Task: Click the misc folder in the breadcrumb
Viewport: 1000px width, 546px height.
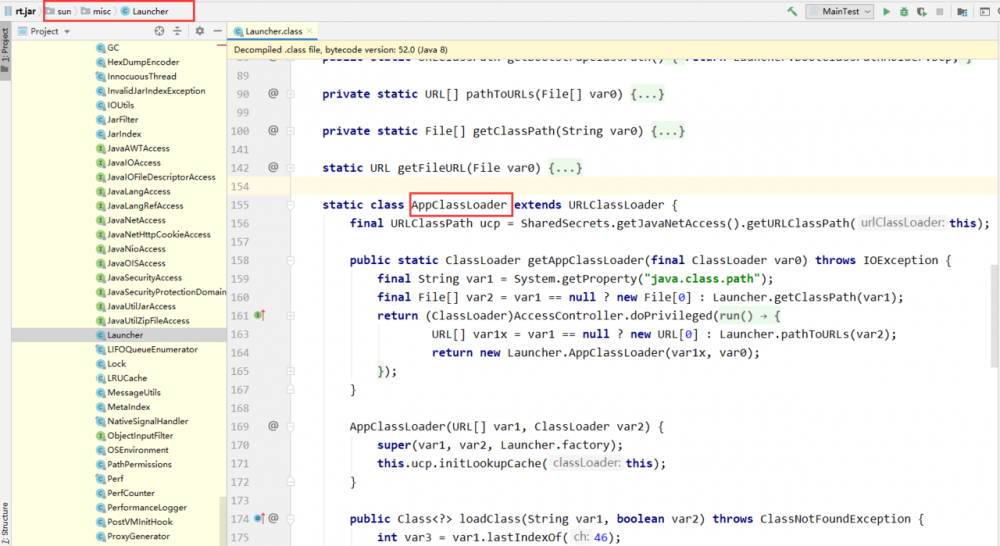Action: coord(99,11)
